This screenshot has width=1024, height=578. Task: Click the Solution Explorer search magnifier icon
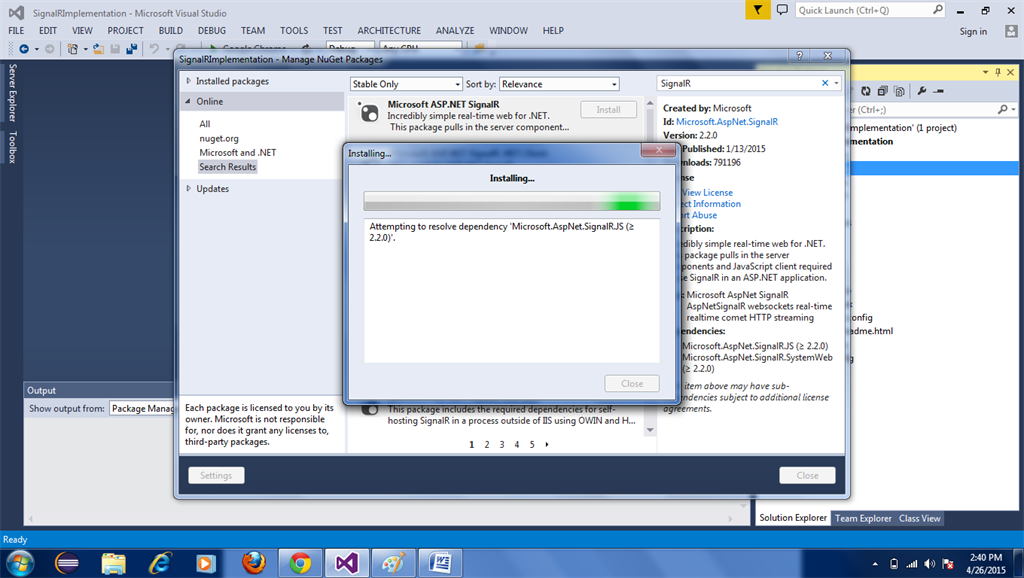point(1002,110)
